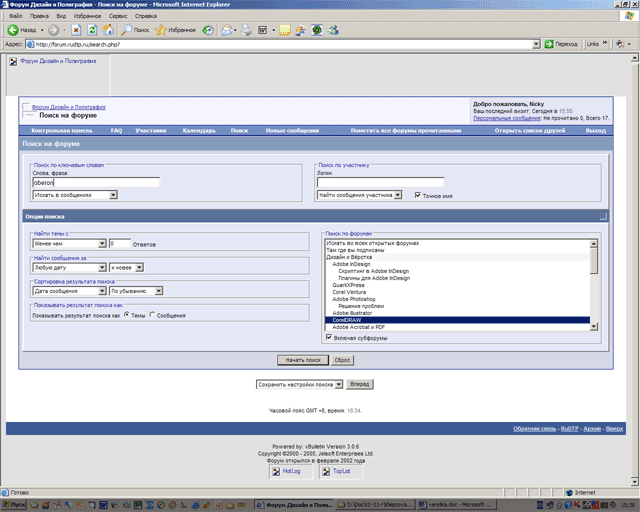Open the Персональные сообщения link

(507, 118)
